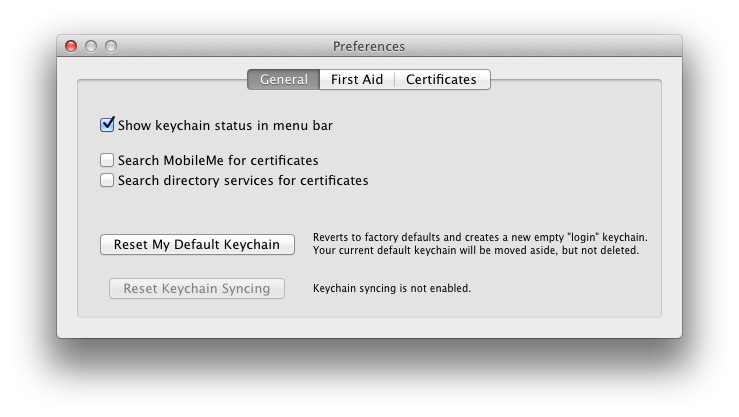Click the zoom window button
The width and height of the screenshot is (739, 417).
tap(111, 46)
